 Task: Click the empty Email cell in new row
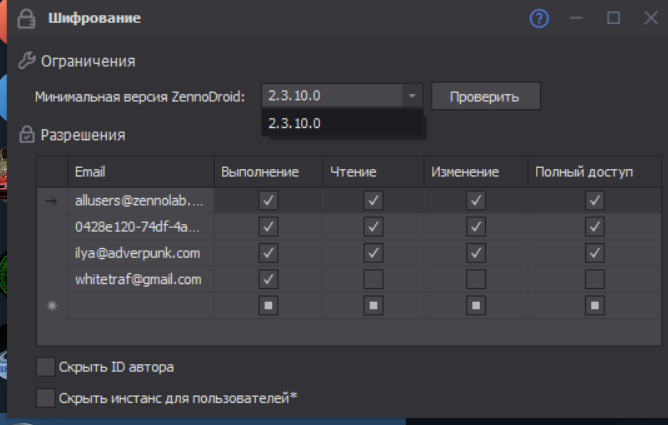(140, 305)
